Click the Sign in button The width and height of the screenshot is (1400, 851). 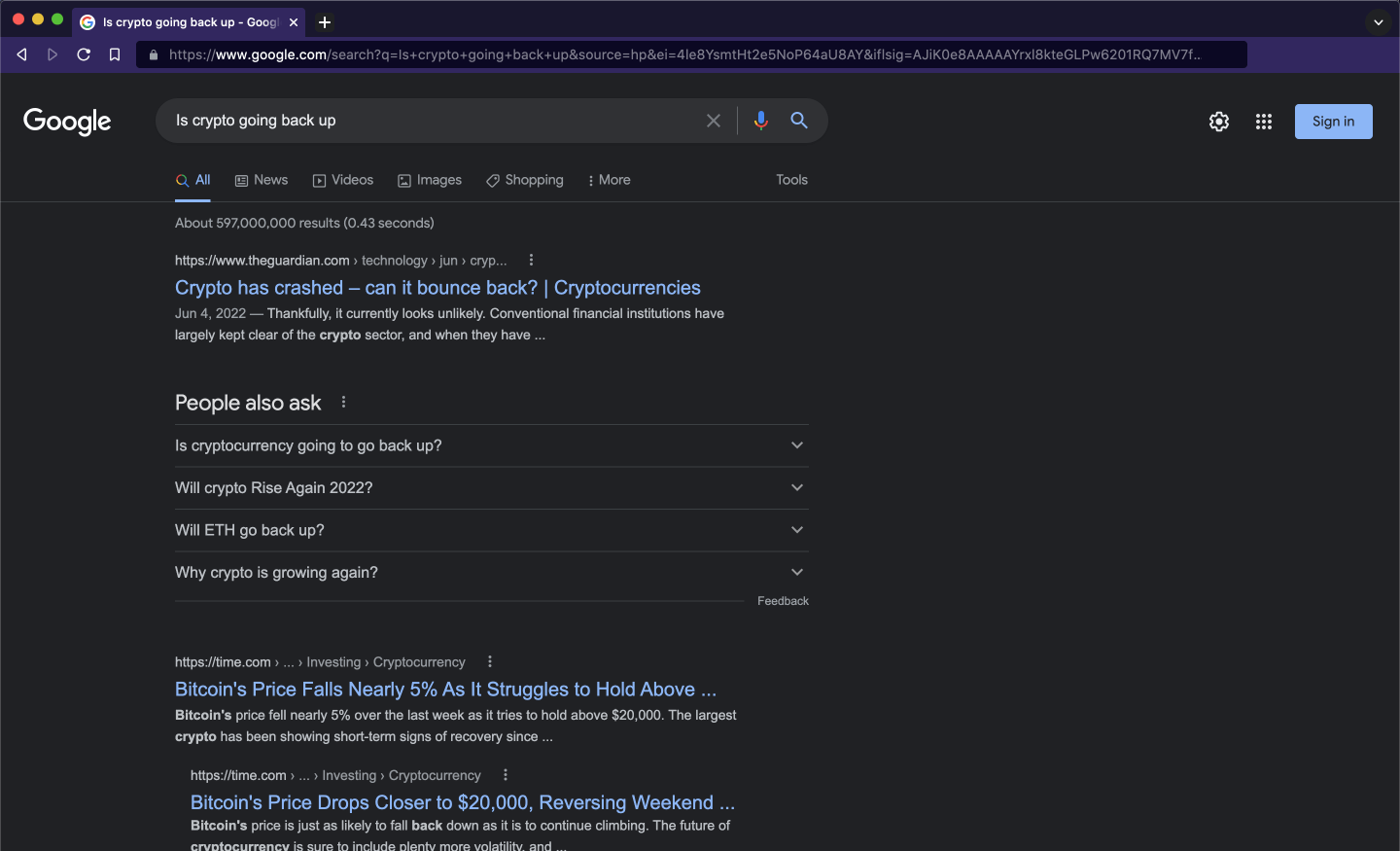(x=1334, y=122)
